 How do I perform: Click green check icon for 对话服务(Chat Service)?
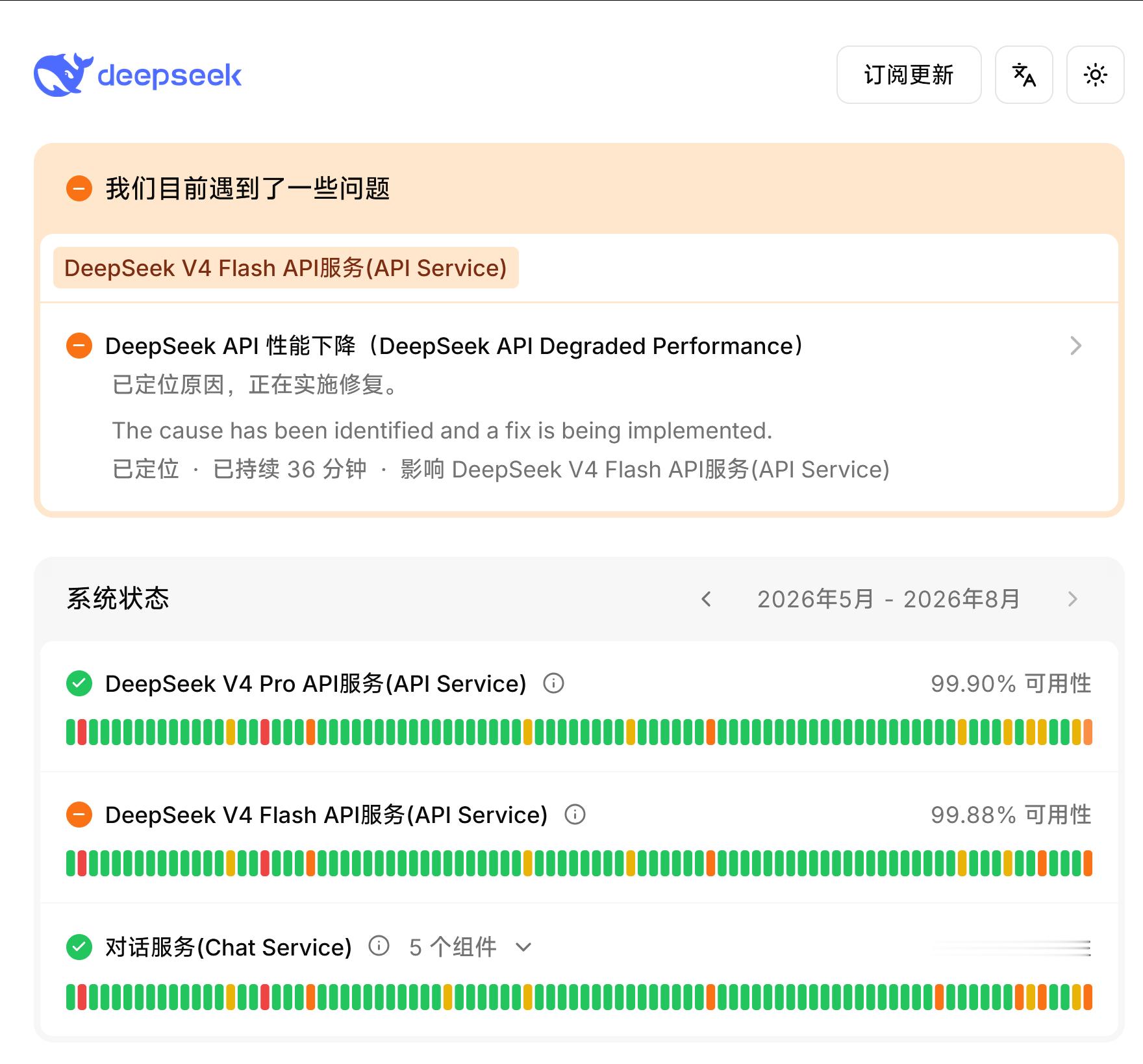(79, 947)
